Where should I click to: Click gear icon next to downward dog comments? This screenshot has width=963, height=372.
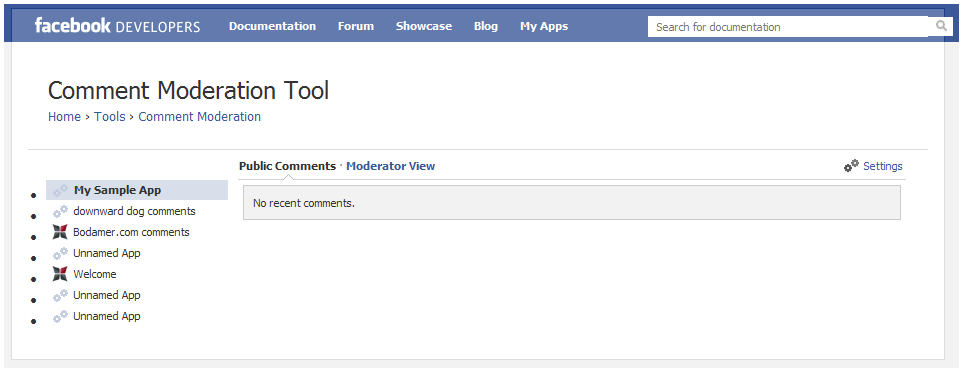(60, 211)
